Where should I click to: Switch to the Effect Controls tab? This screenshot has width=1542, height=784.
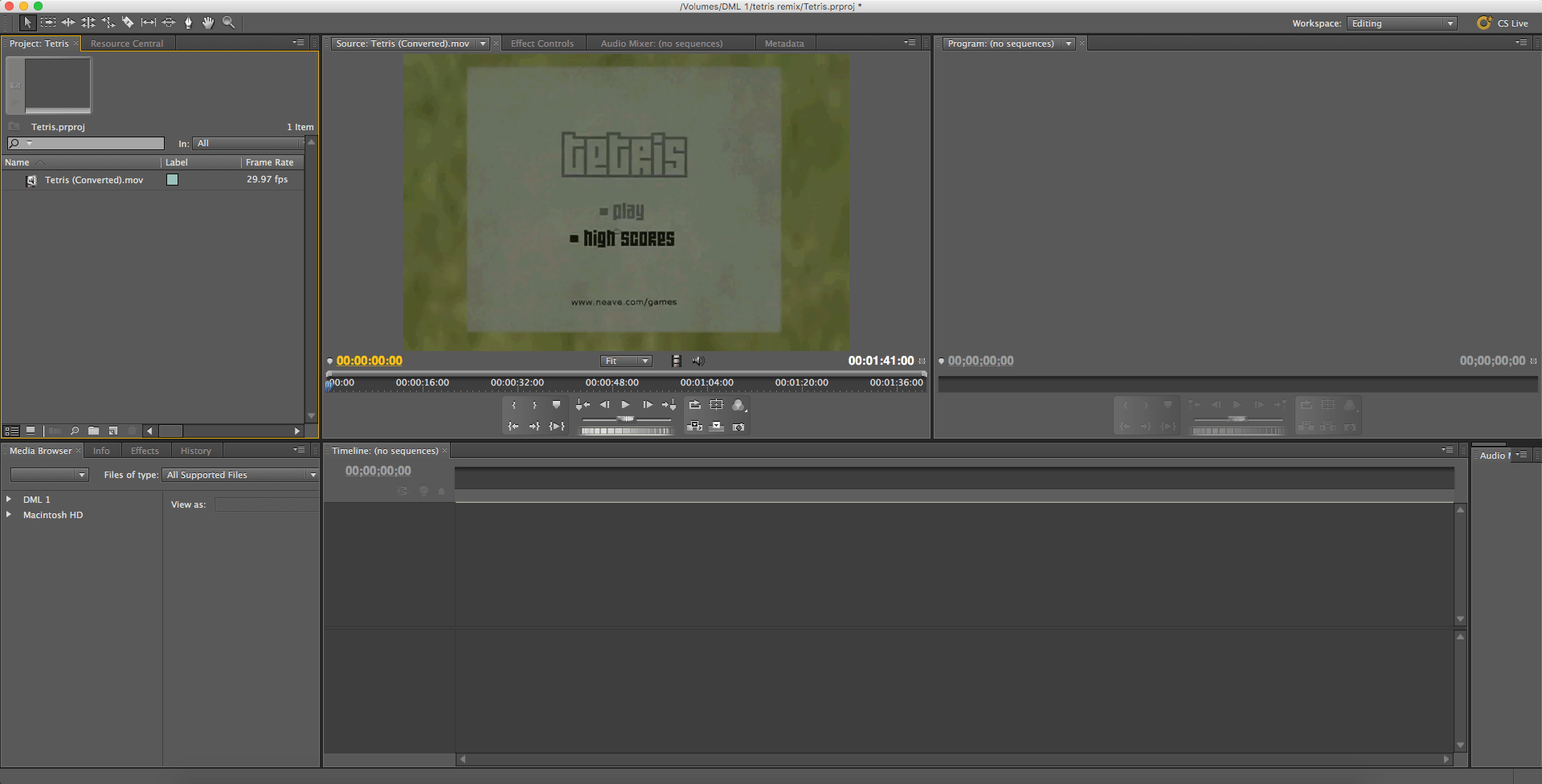[x=542, y=43]
